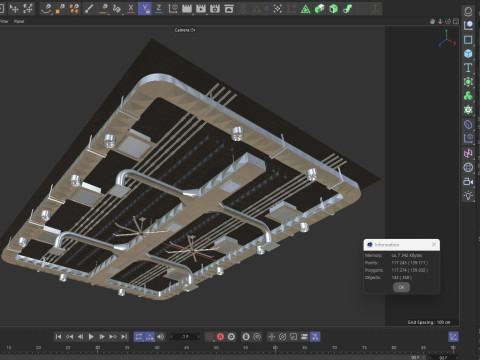480x360 pixels.
Task: Close the Information dialog
Action: pos(434,245)
